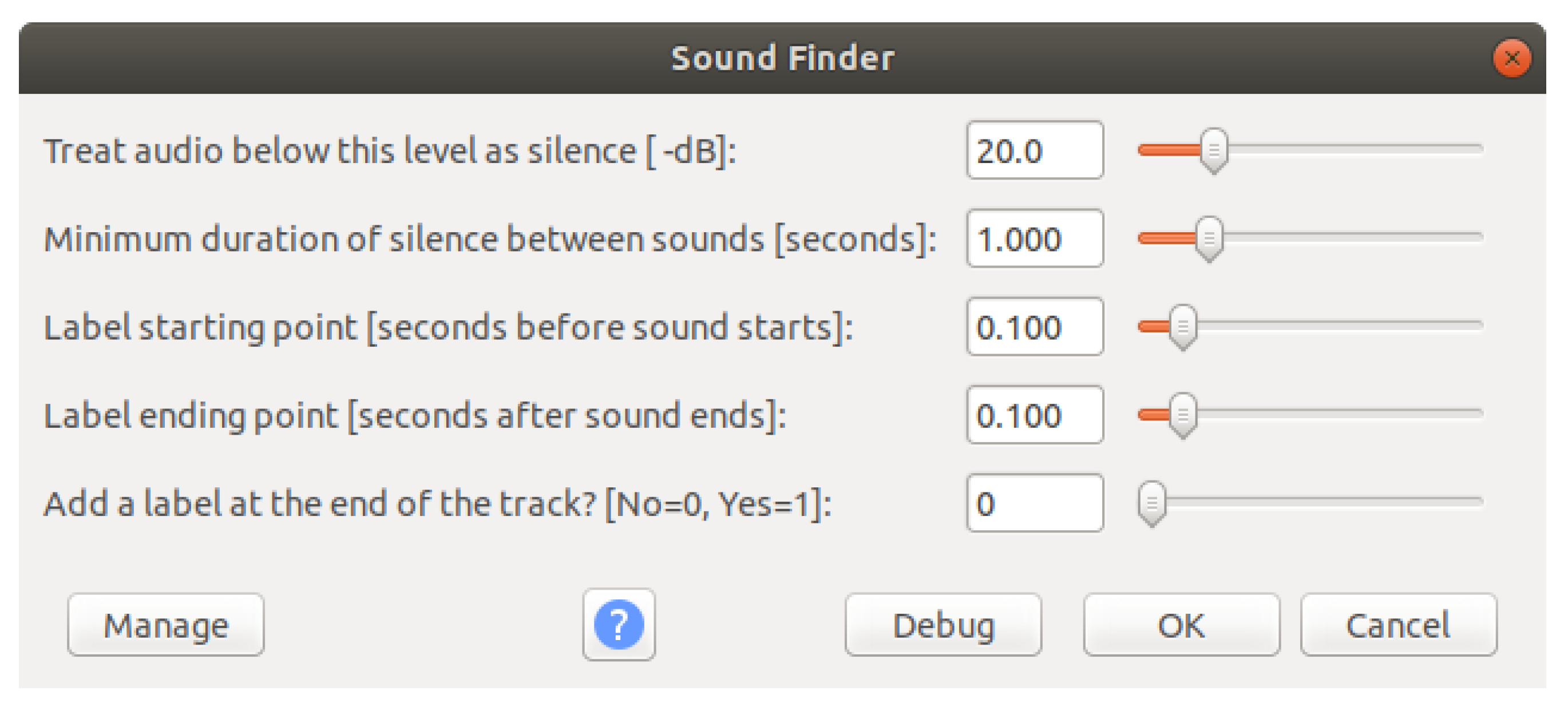Click the label ending point value field

pyautogui.click(x=1035, y=414)
